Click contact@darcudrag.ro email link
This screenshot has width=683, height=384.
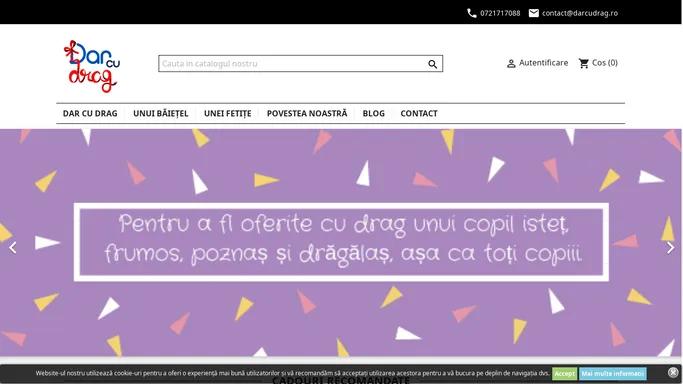(x=580, y=13)
